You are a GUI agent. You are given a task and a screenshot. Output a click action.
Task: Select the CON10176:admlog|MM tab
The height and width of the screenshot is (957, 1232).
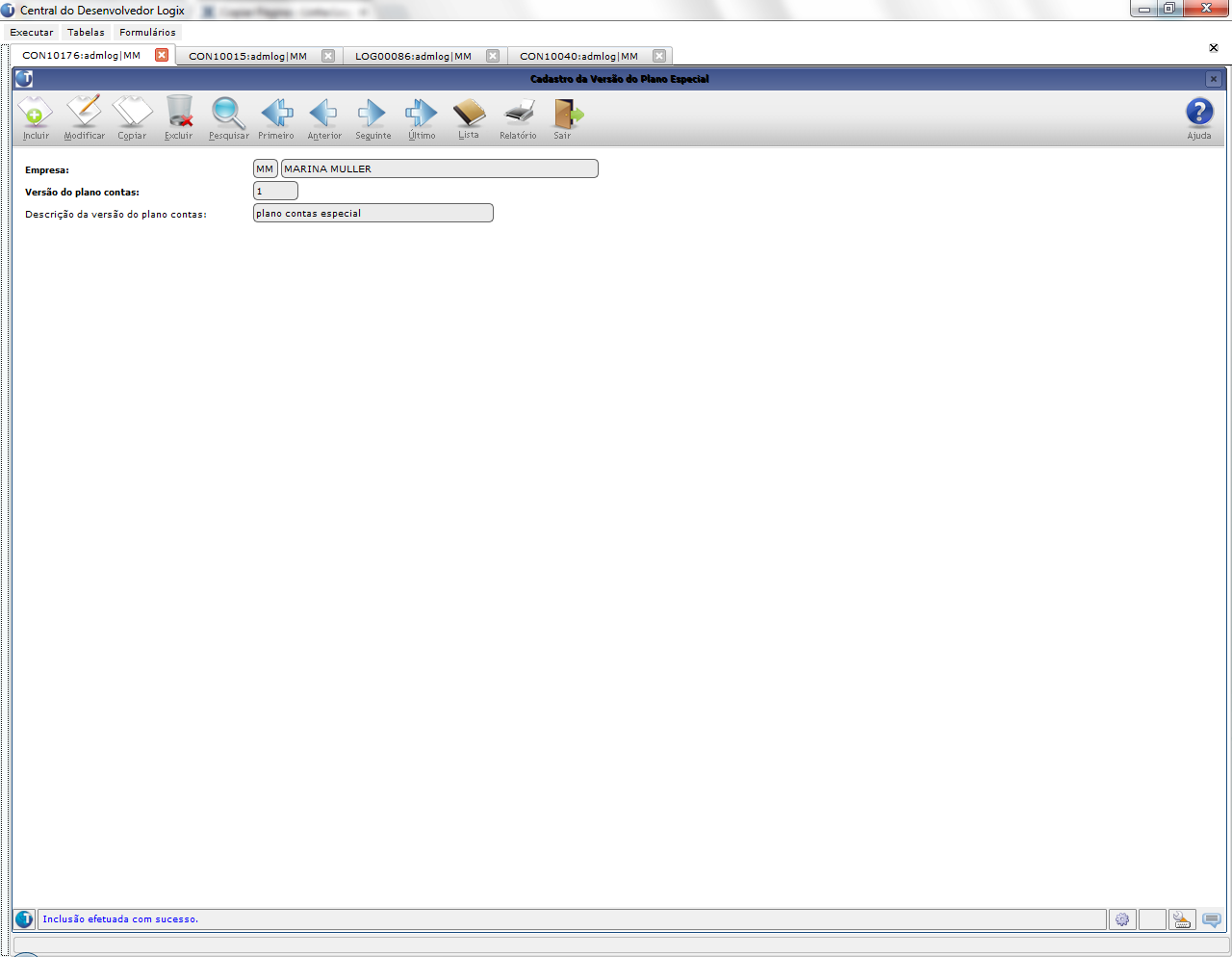pos(81,56)
